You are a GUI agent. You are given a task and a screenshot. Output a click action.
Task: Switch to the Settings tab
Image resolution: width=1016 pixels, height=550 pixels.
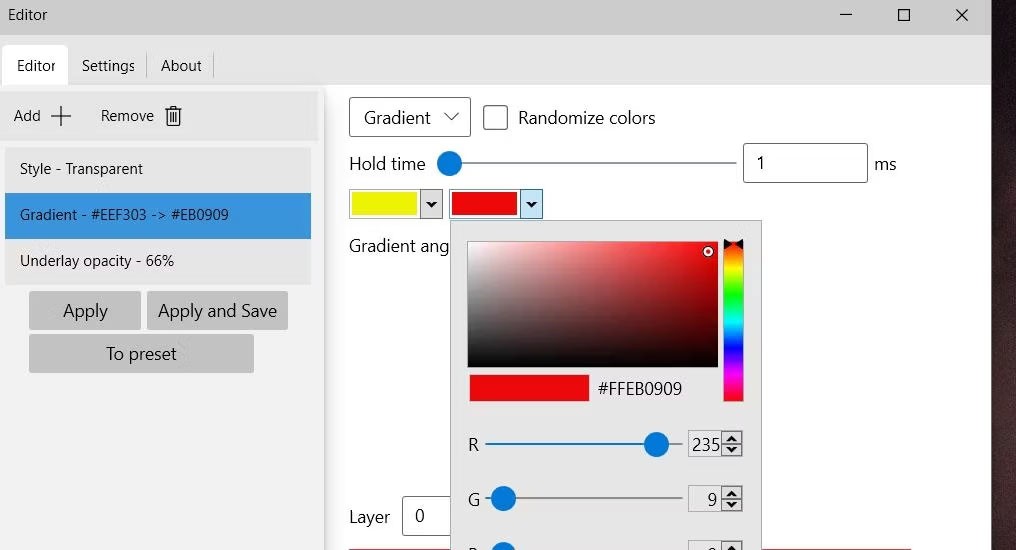(108, 66)
